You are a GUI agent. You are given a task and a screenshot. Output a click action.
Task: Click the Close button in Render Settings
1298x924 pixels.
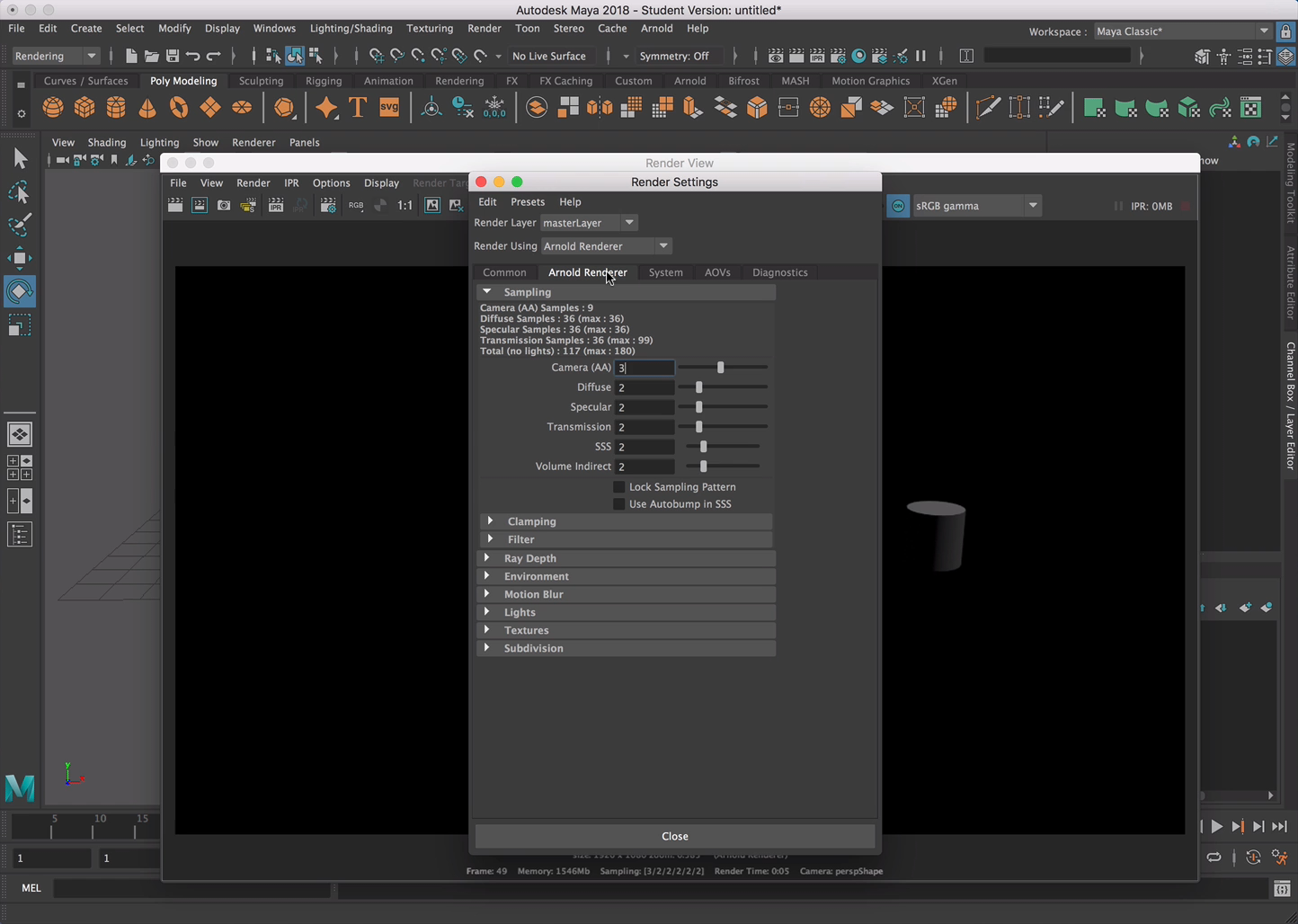[x=674, y=836]
